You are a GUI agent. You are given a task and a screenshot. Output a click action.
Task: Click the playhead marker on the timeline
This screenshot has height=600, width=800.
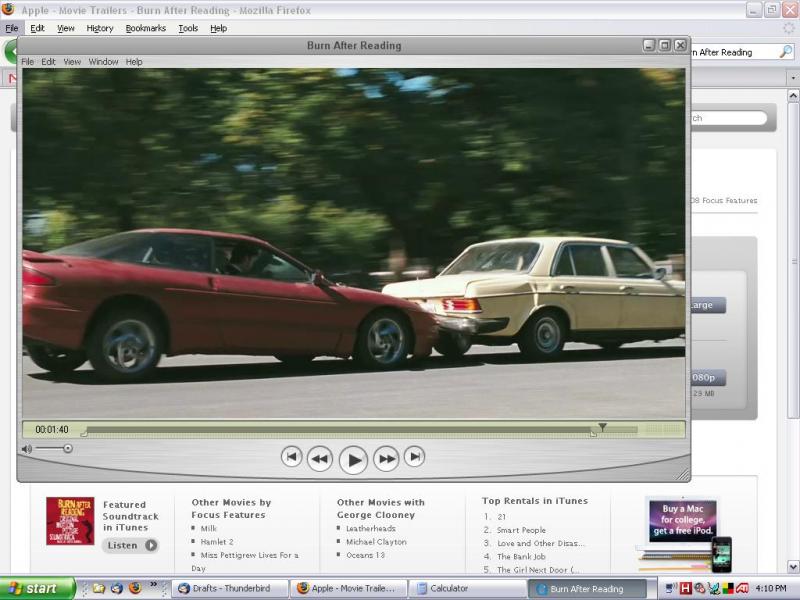click(602, 427)
